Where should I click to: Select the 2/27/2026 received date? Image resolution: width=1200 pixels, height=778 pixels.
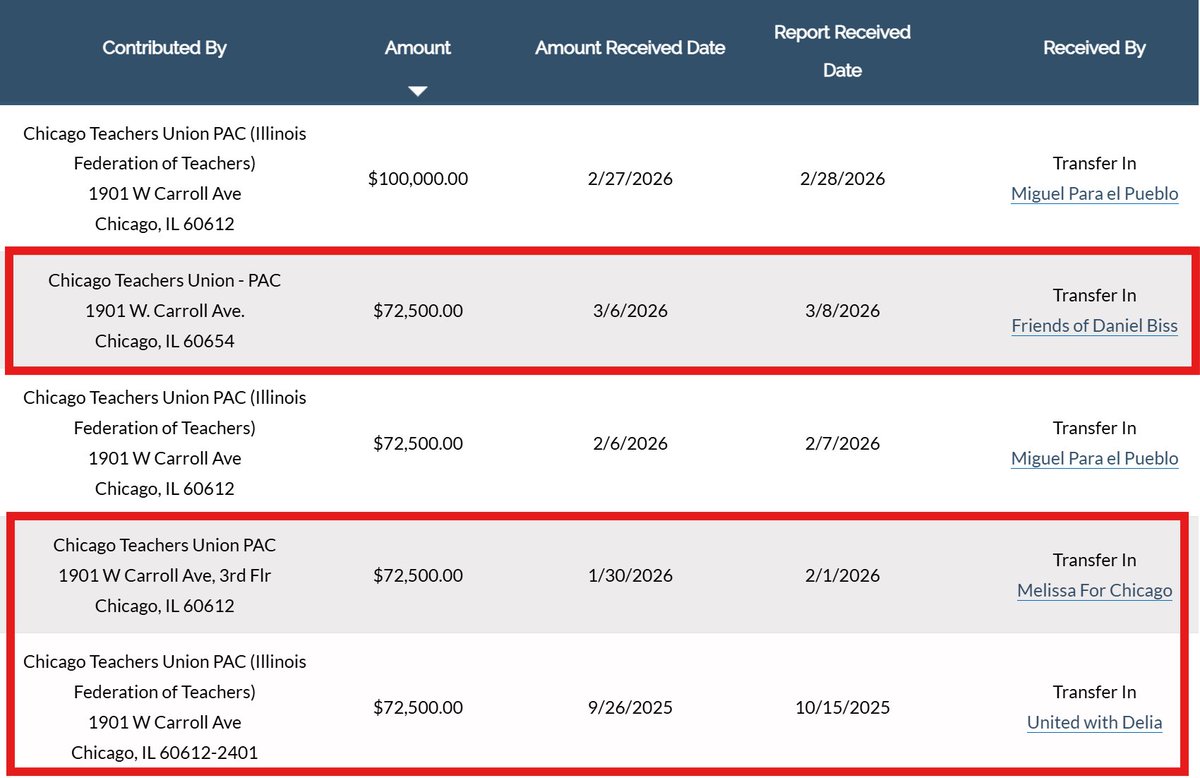click(630, 179)
